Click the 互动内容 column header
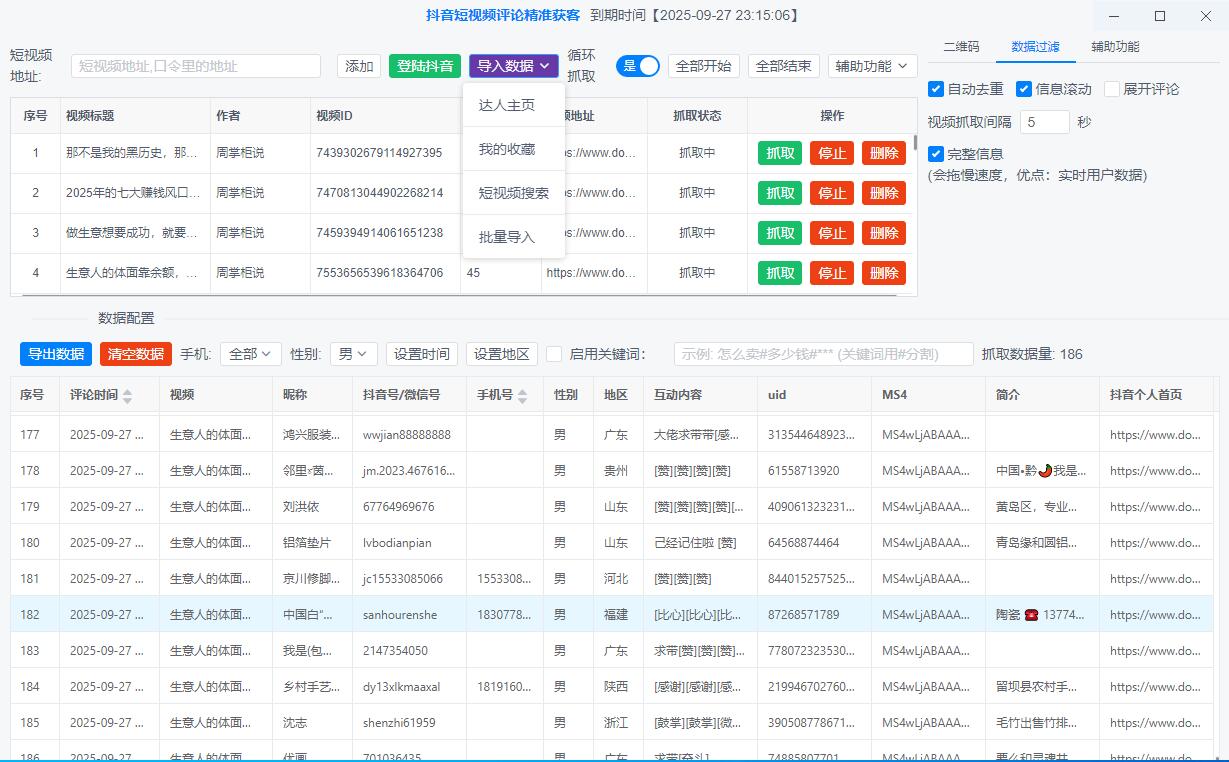 pos(678,395)
